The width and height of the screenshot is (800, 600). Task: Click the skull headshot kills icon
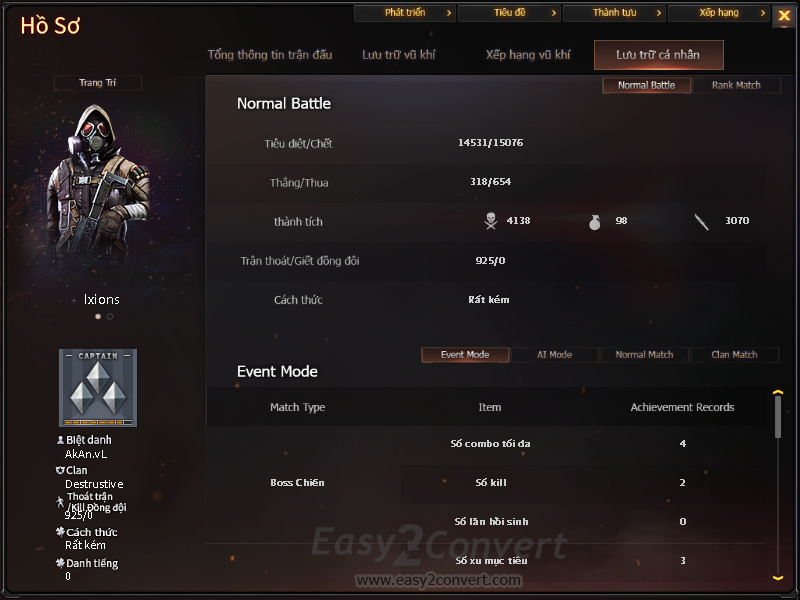[491, 221]
